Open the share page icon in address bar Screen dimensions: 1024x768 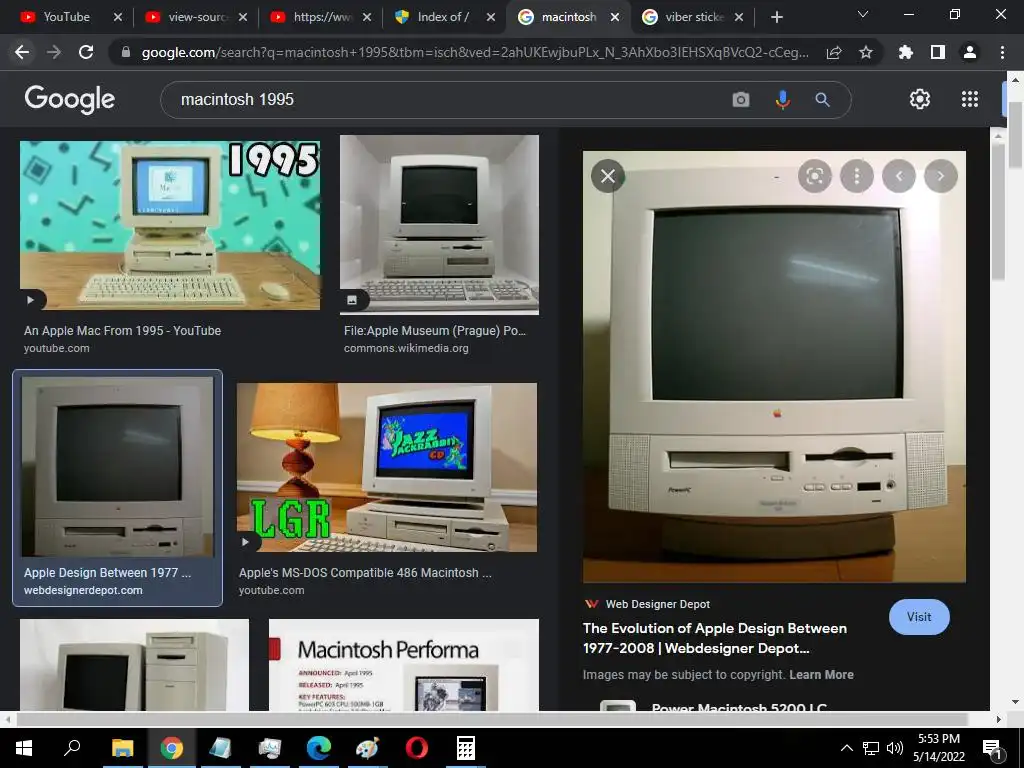pos(834,52)
